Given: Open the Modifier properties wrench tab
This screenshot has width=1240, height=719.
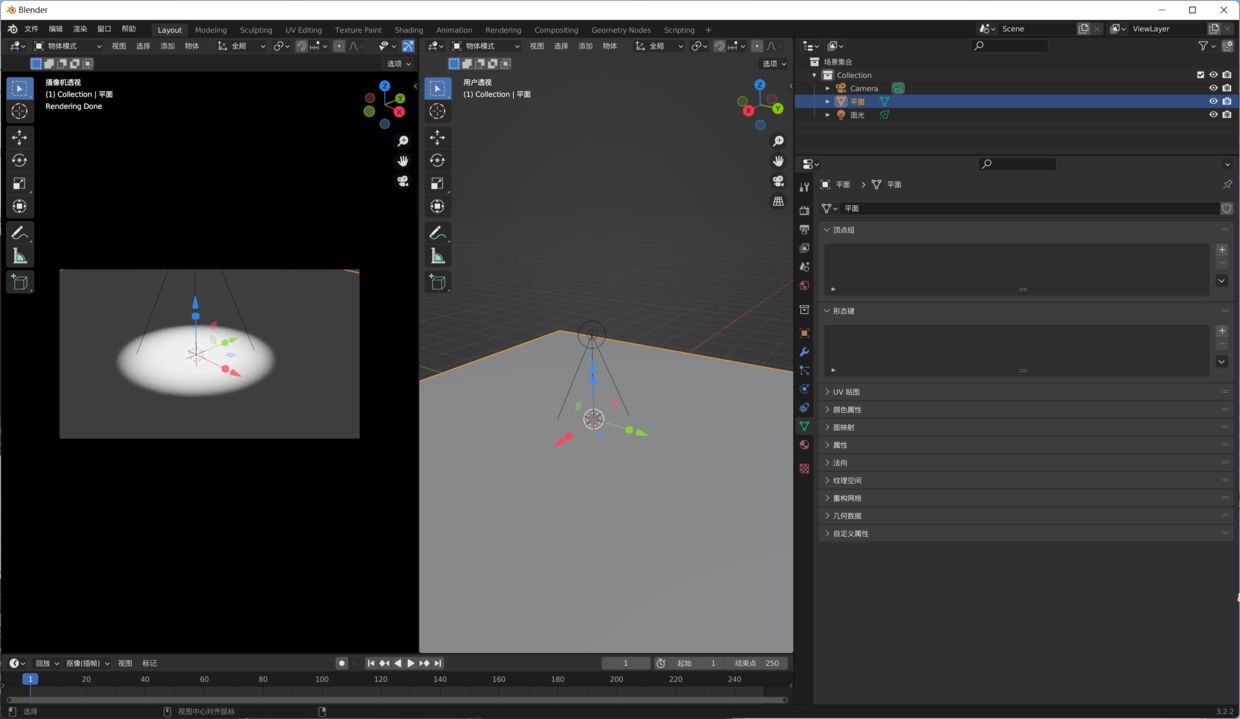Looking at the screenshot, I should (x=804, y=352).
